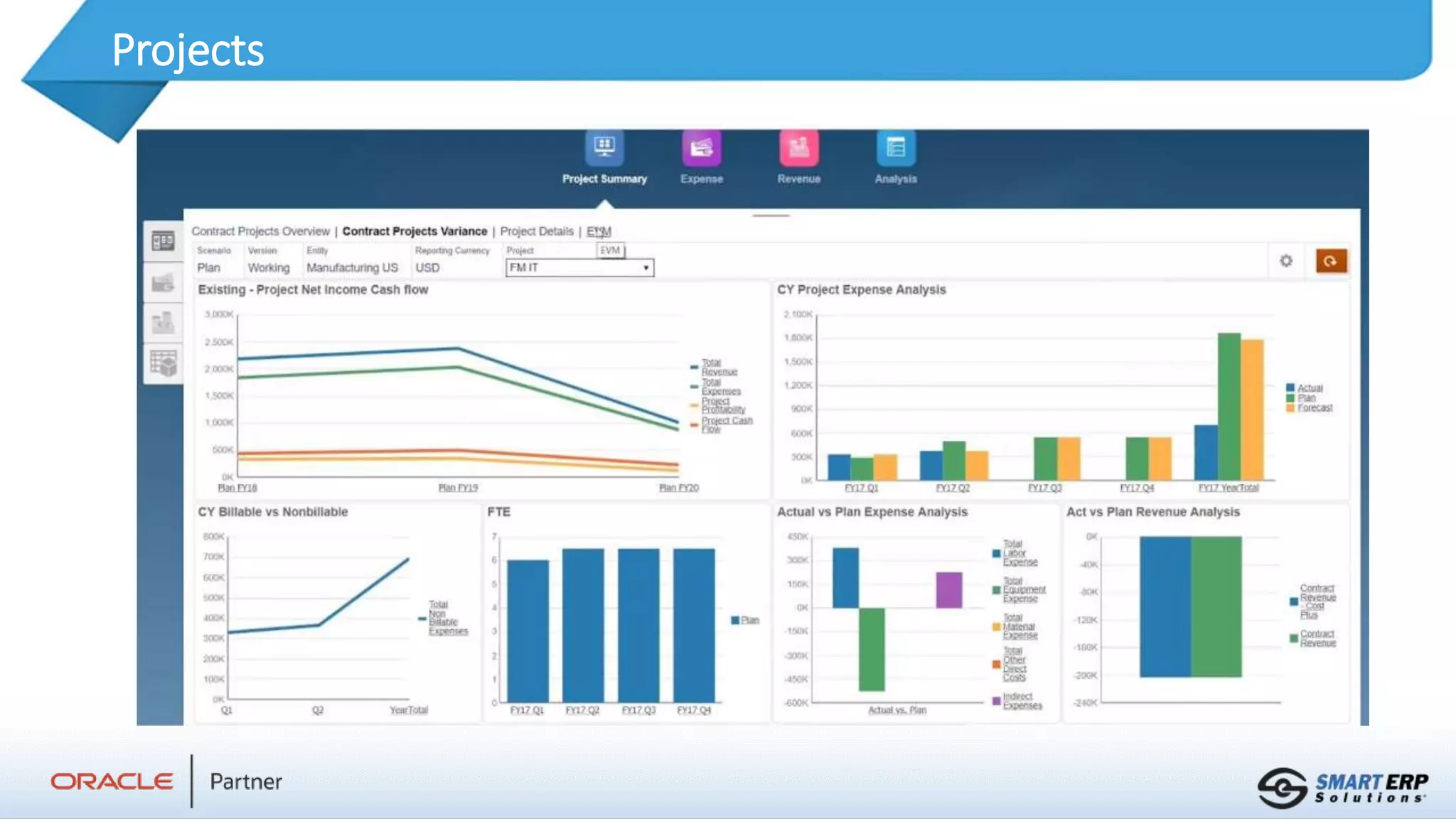Click the Plan FY19 axis label
Viewport: 1456px width, 819px height.
pyautogui.click(x=458, y=488)
